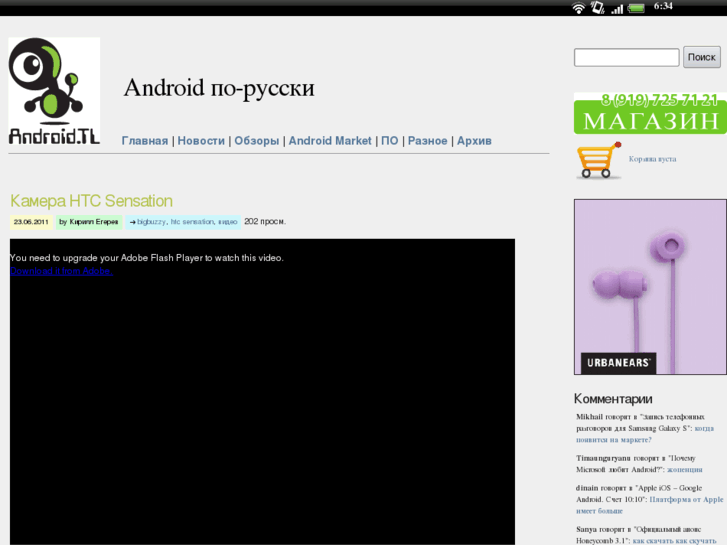Click the Android.TL robot logo
727x545 pixels.
point(54,91)
